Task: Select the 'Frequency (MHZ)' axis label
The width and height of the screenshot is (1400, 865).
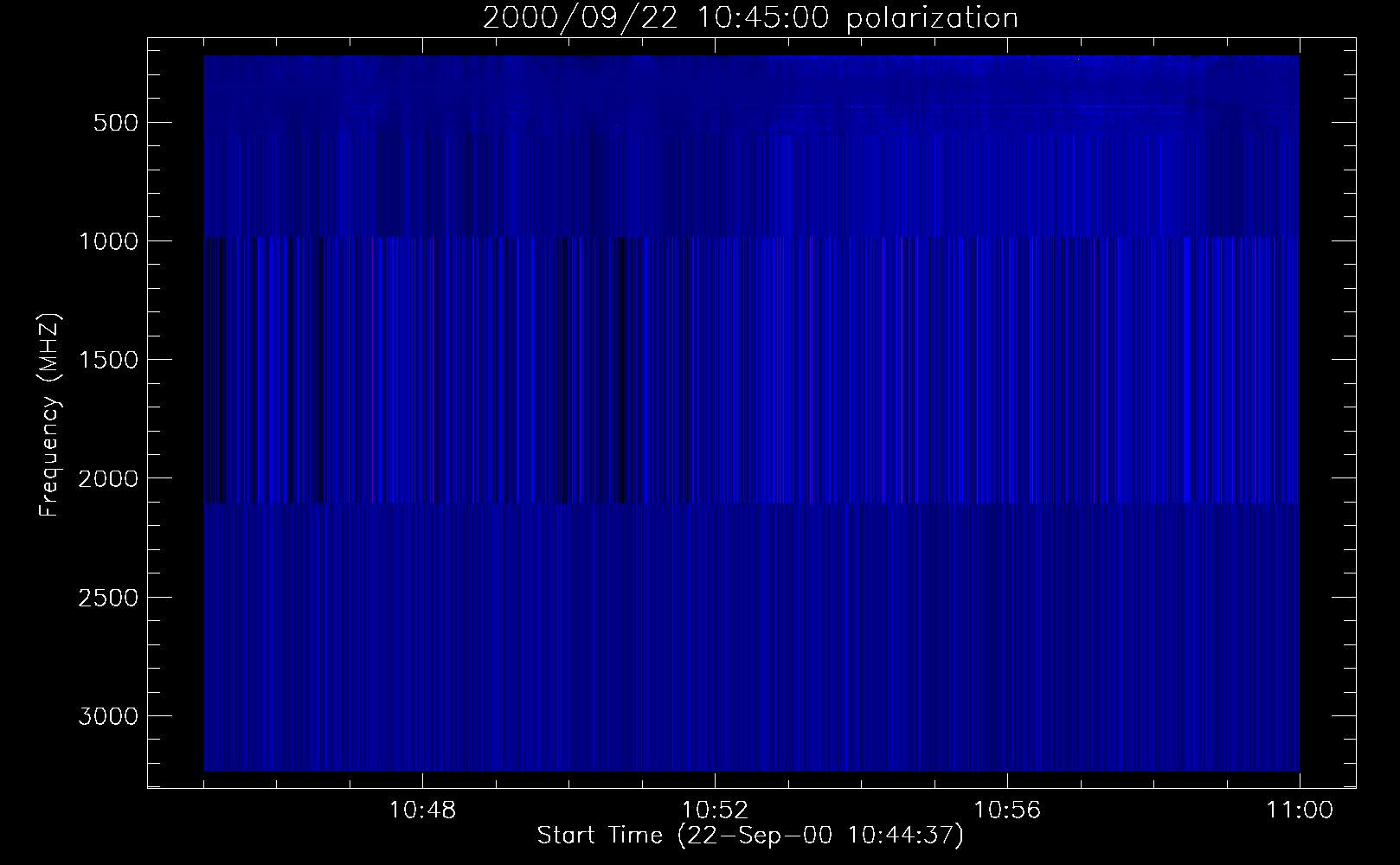Action: click(x=48, y=415)
